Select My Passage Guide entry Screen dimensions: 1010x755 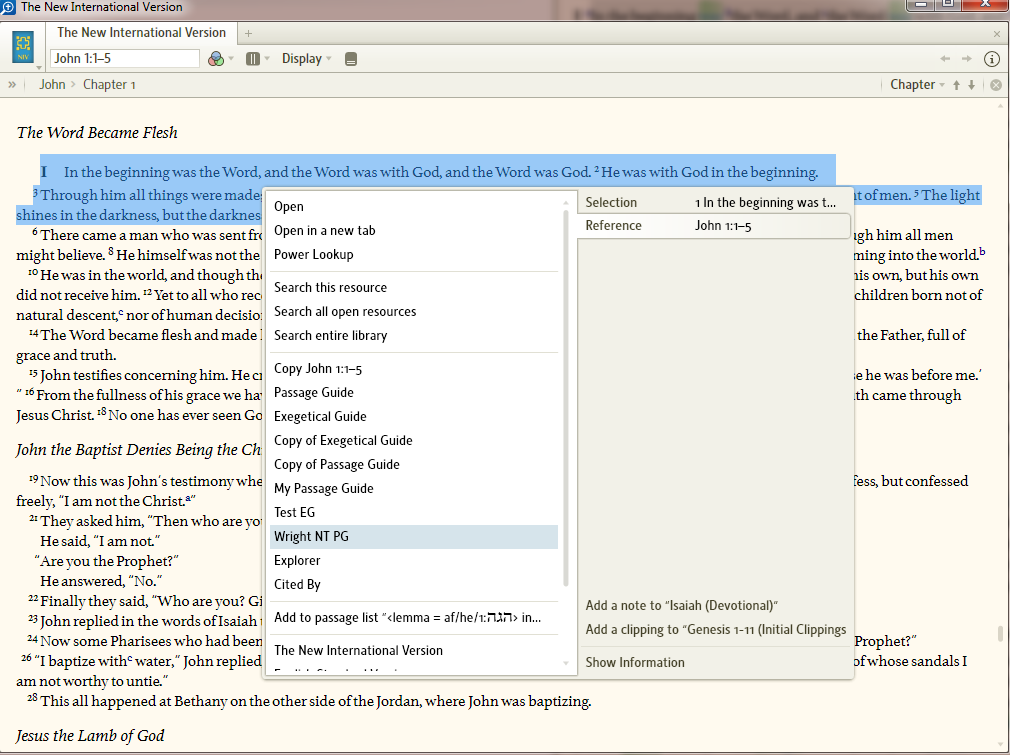coord(414,488)
